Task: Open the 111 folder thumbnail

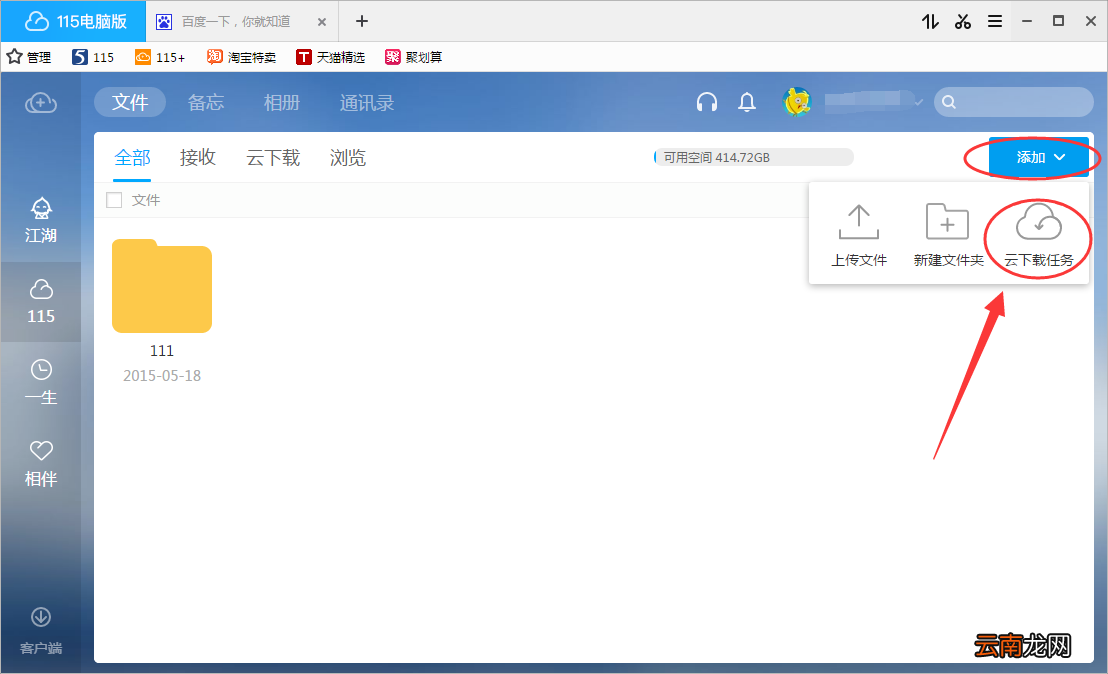Action: (x=162, y=286)
